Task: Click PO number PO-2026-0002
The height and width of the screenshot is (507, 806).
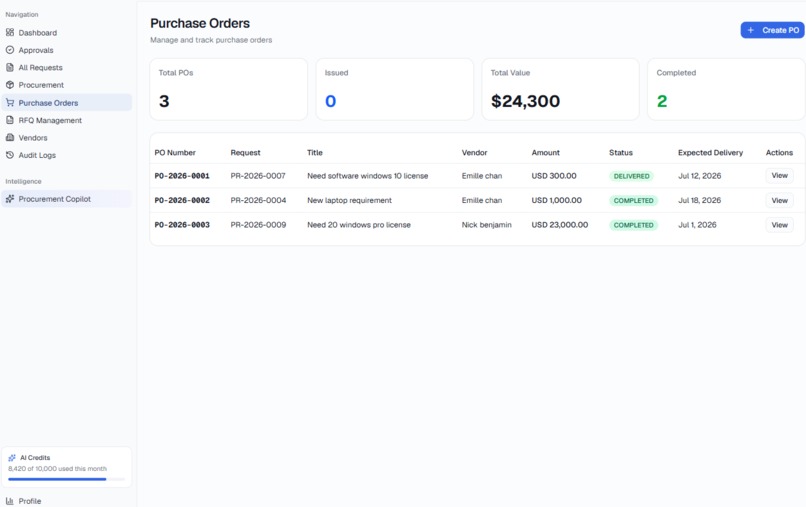Action: point(182,201)
